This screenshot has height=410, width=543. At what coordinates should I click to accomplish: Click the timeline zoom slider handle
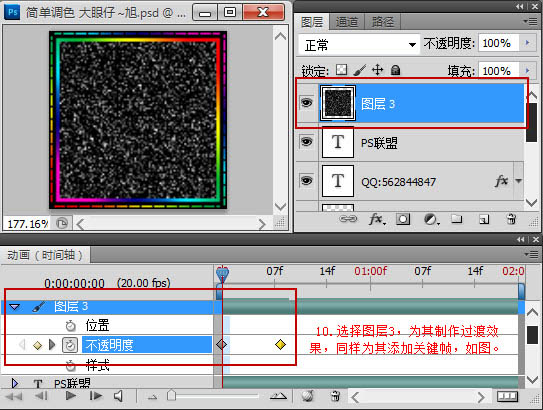pyautogui.click(x=171, y=395)
